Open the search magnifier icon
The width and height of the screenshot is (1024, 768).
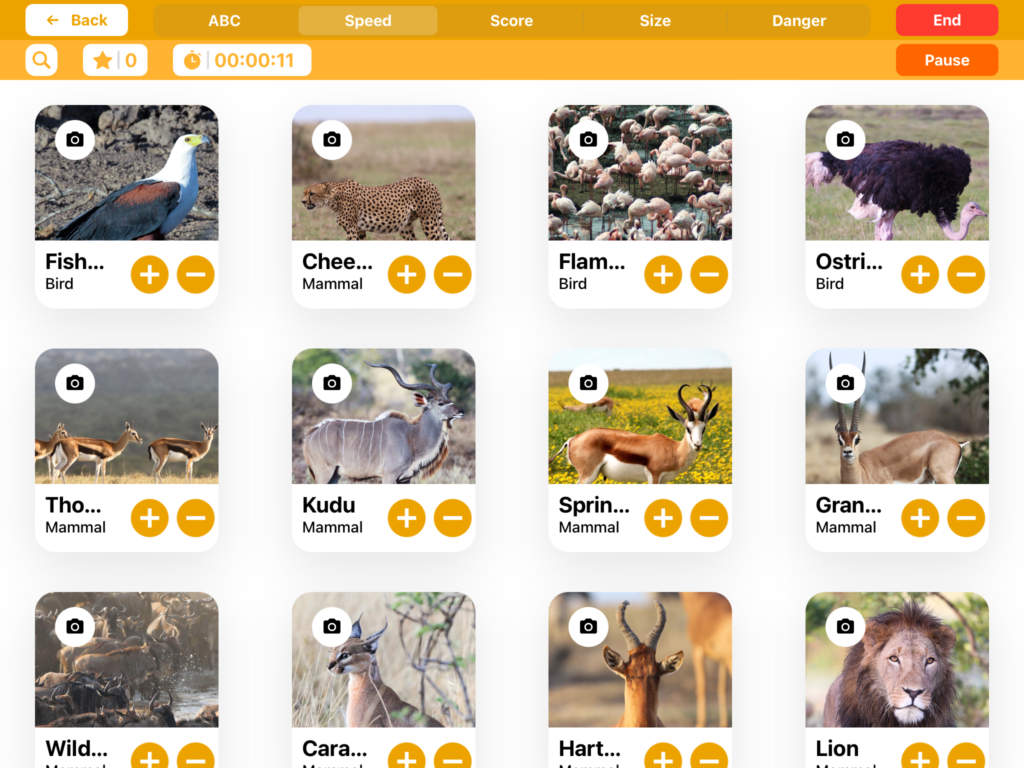pos(41,60)
